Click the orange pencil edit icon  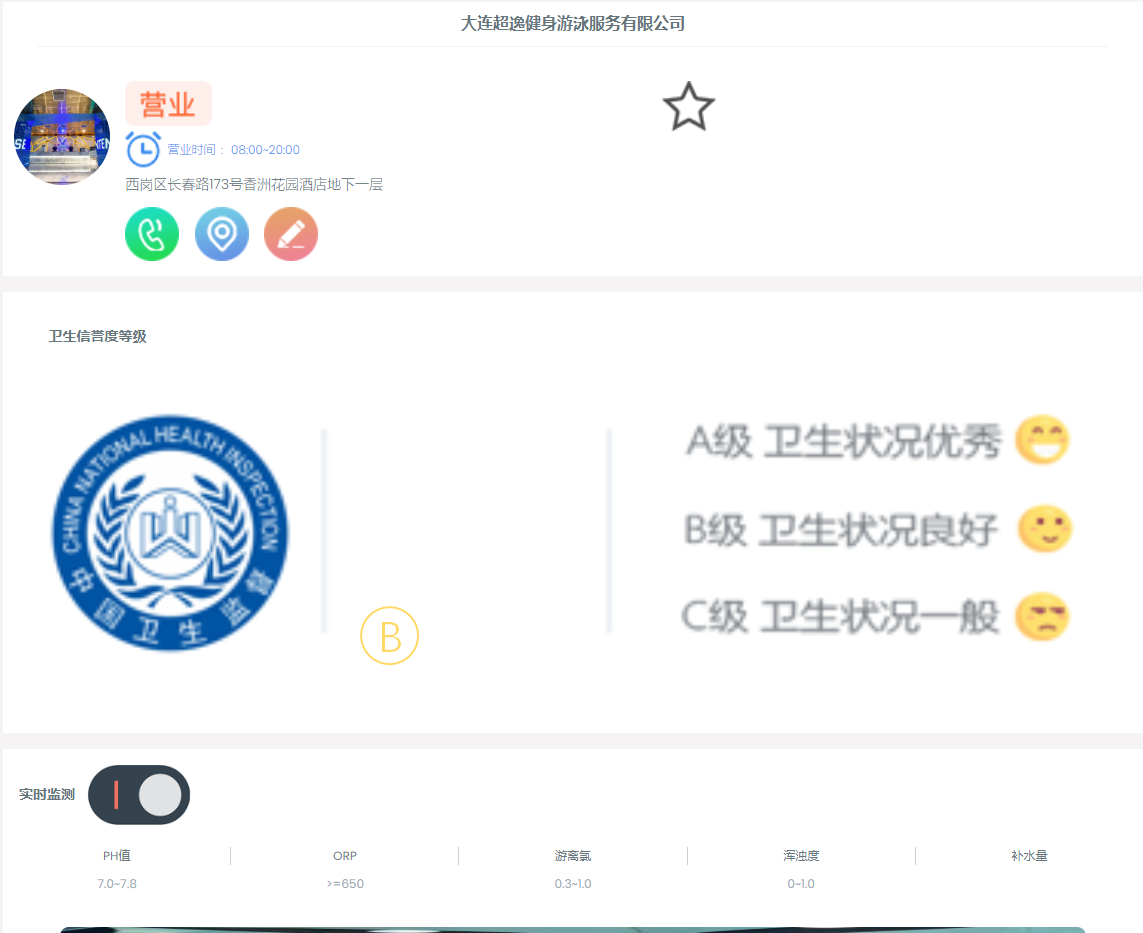pyautogui.click(x=291, y=234)
